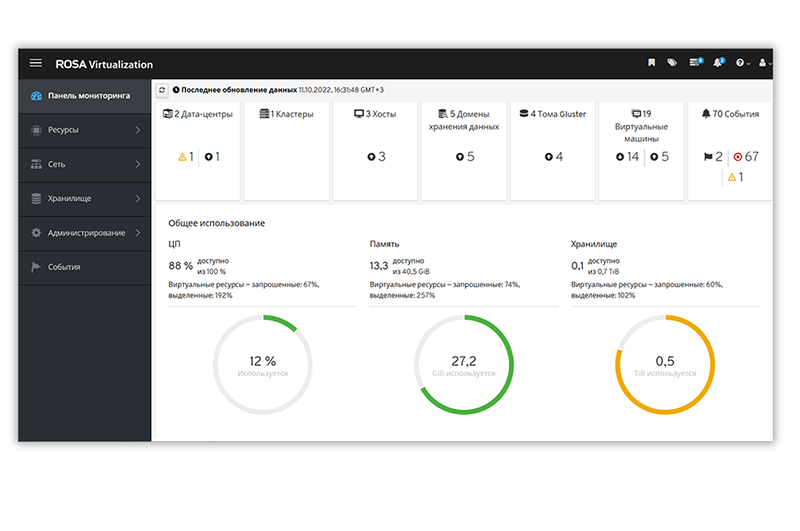Click the error count 67 in События card
800x531 pixels.
click(745, 157)
